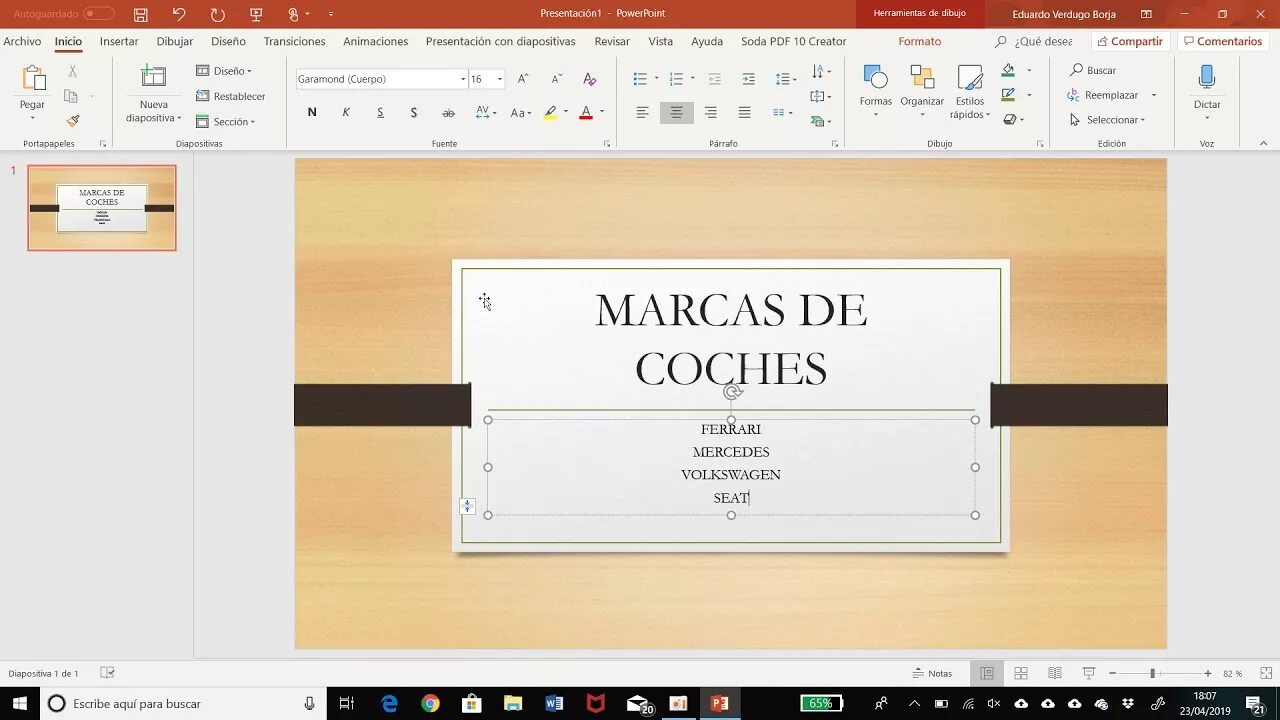Click the Notas button in status bar
This screenshot has height=720, width=1280.
(932, 673)
